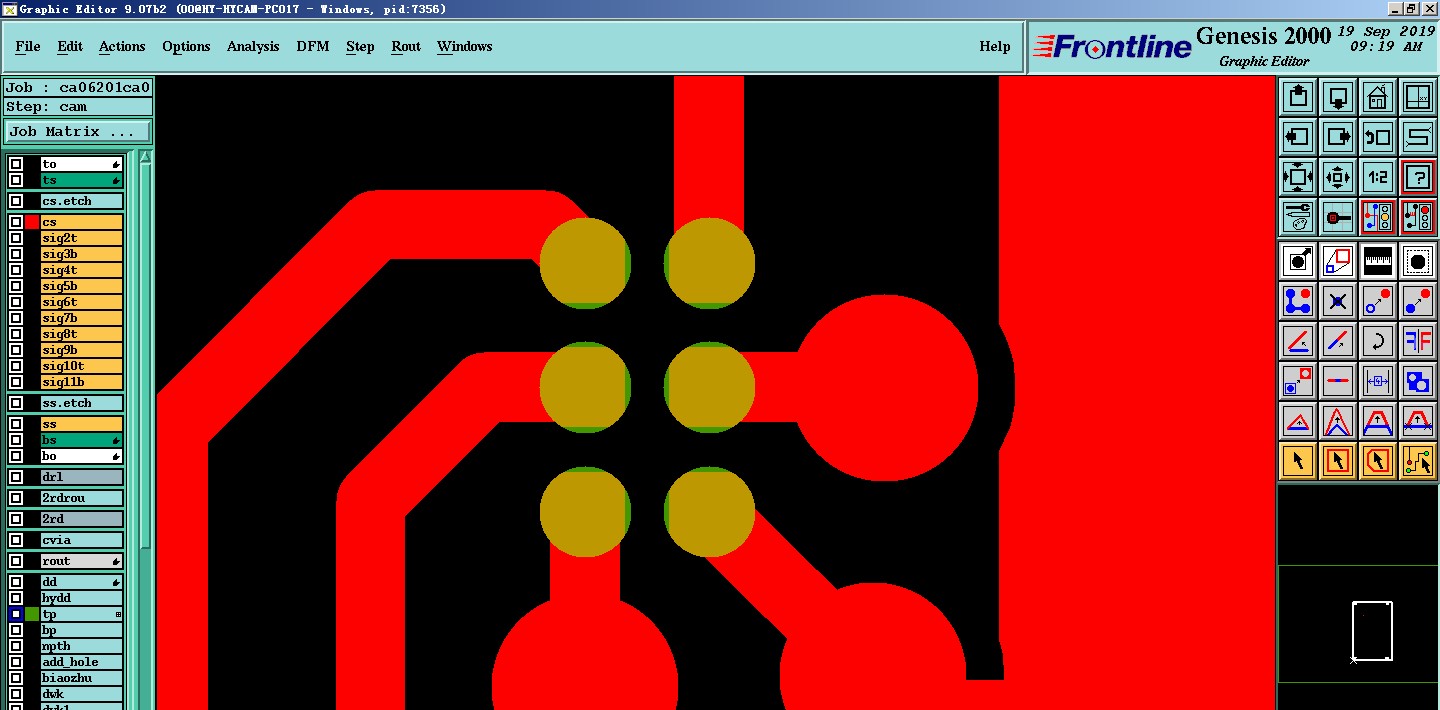
Task: Select the cs.etch layer name
Action: coord(82,201)
